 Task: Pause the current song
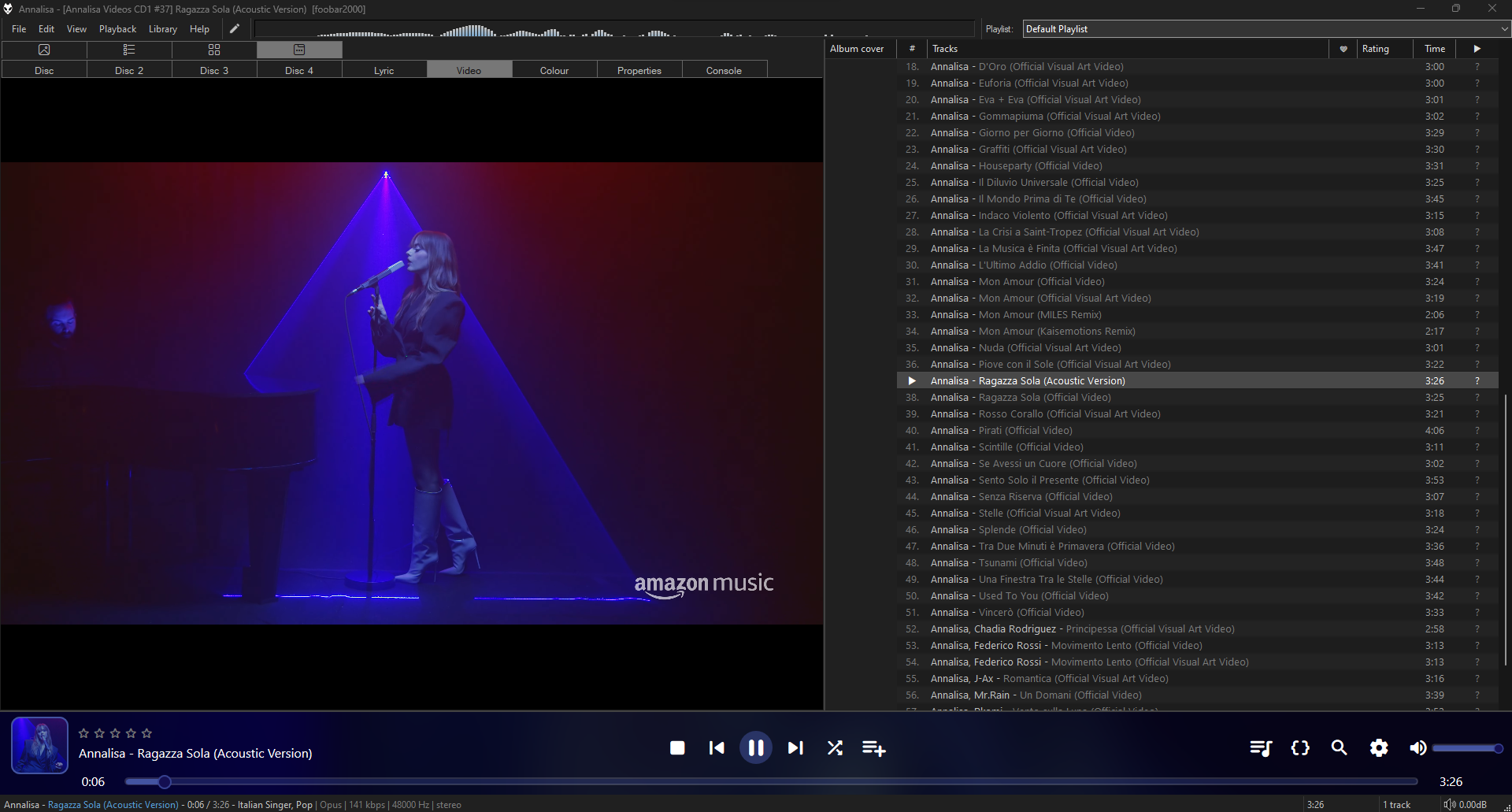755,747
